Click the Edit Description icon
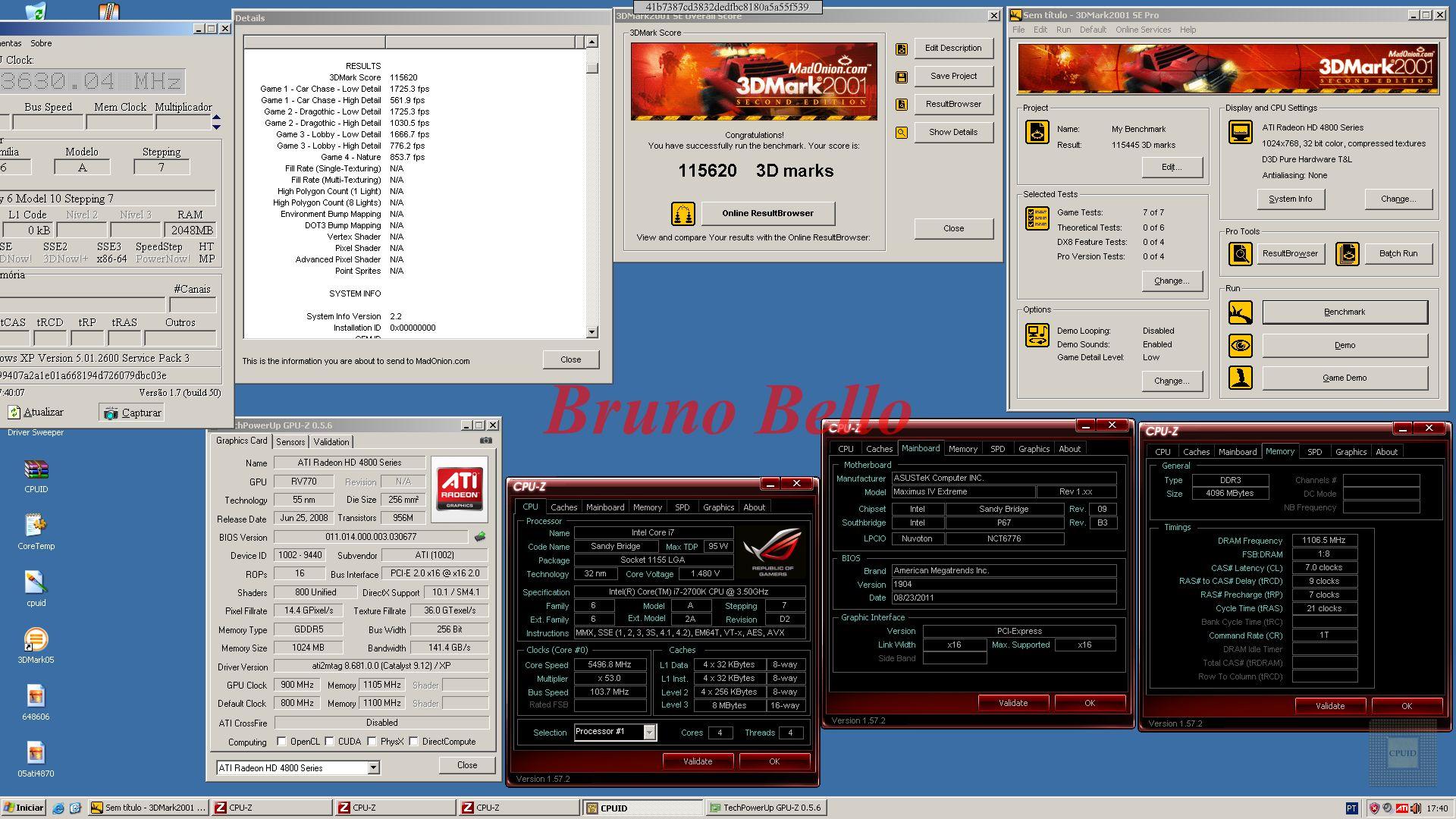This screenshot has width=1456, height=819. (x=902, y=49)
